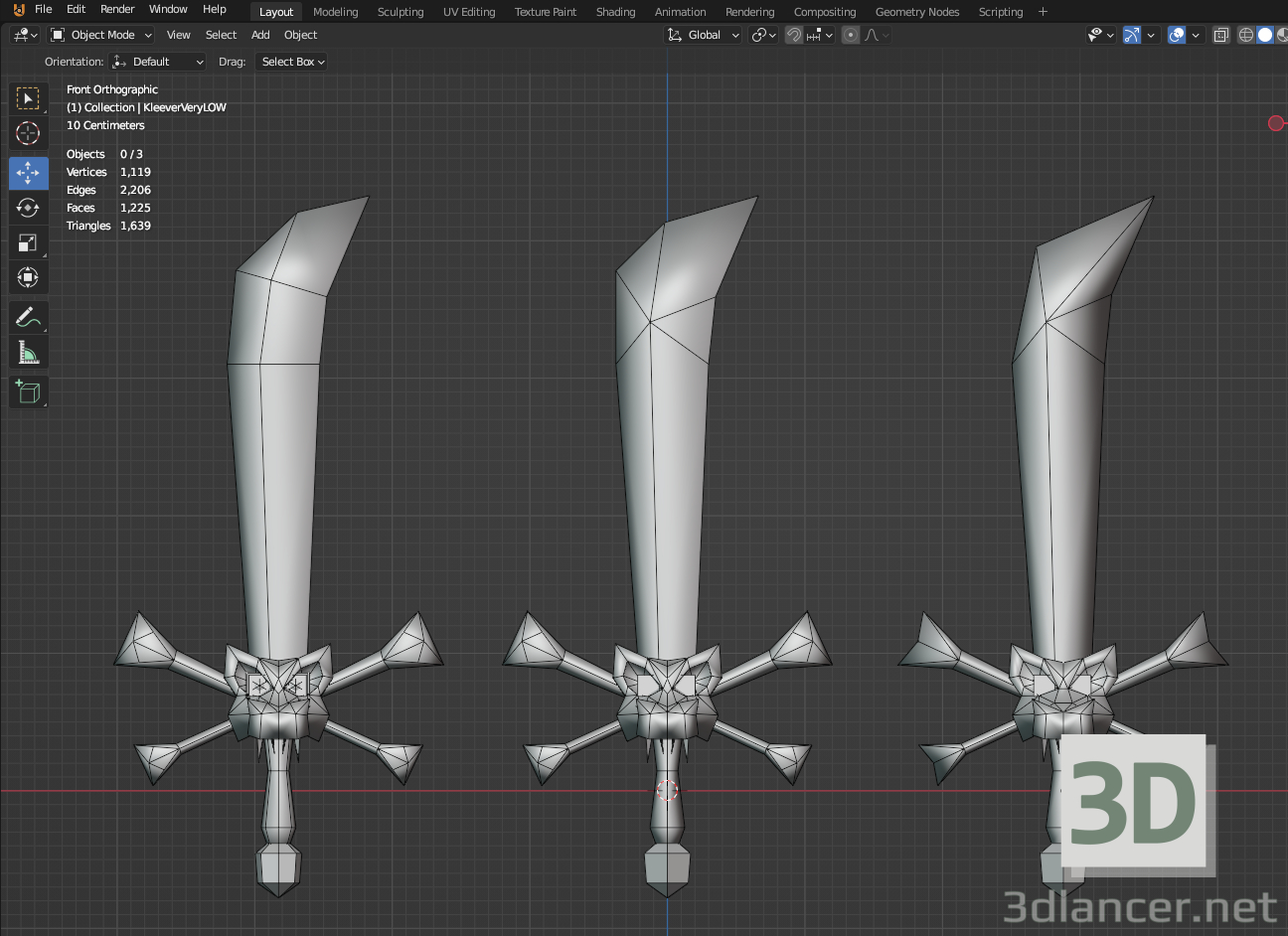Screen dimensions: 1288x936
Task: Activate the Annotate pencil tool
Action: pos(28,318)
